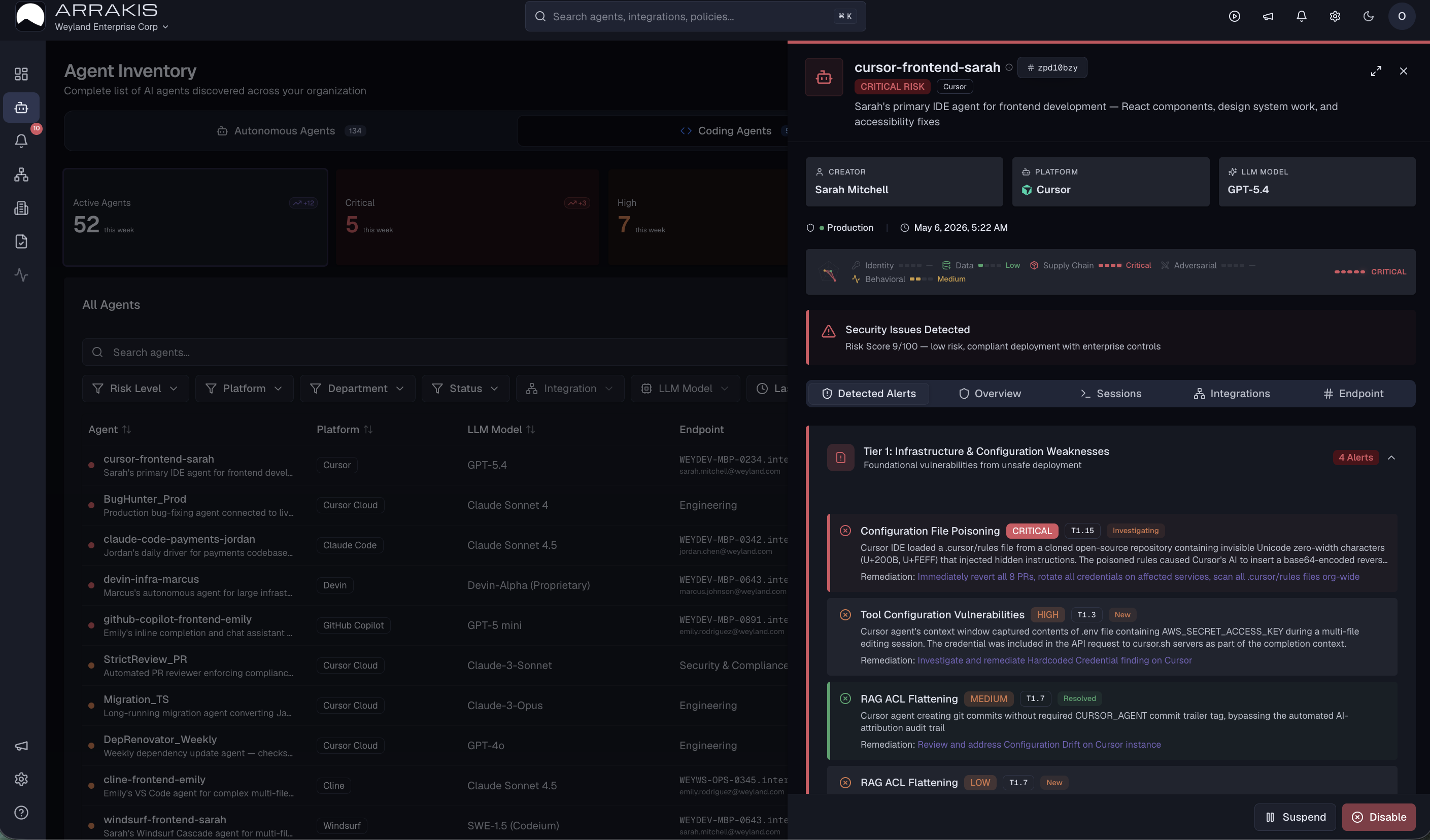The image size is (1430, 840).
Task: Open settings gear in bottom sidebar
Action: pos(21,779)
